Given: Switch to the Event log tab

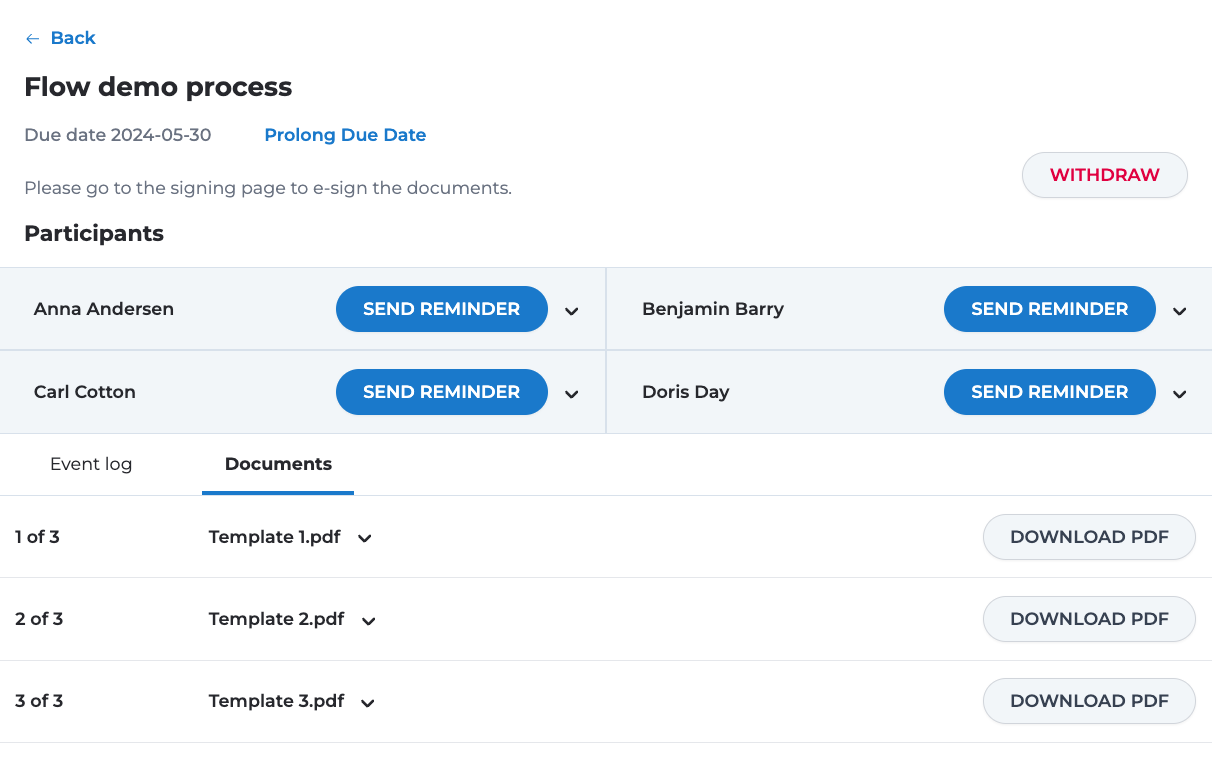Looking at the screenshot, I should [x=91, y=464].
